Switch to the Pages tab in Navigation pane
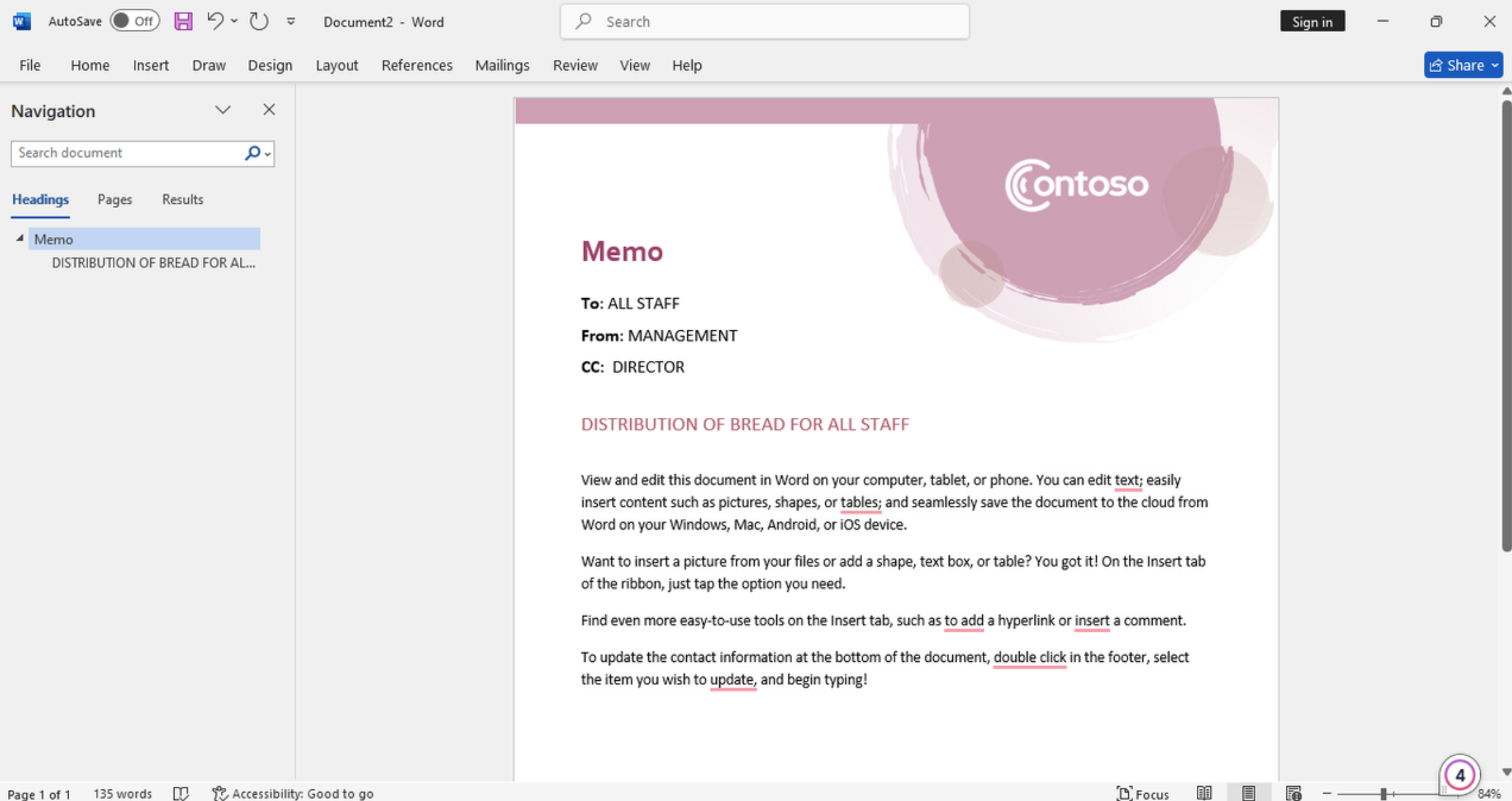 pos(114,199)
